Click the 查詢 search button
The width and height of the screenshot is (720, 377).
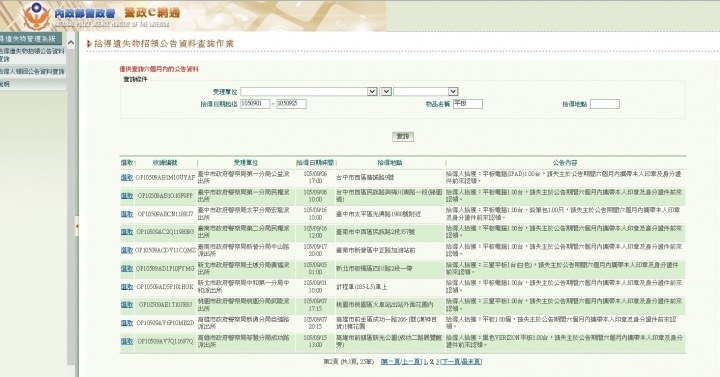pos(403,136)
